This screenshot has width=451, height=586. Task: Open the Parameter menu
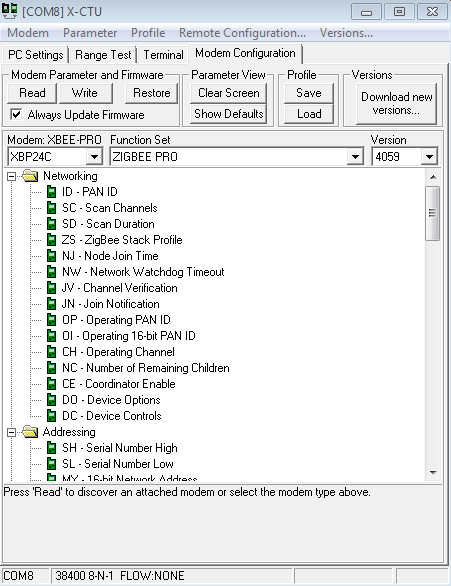pos(90,33)
